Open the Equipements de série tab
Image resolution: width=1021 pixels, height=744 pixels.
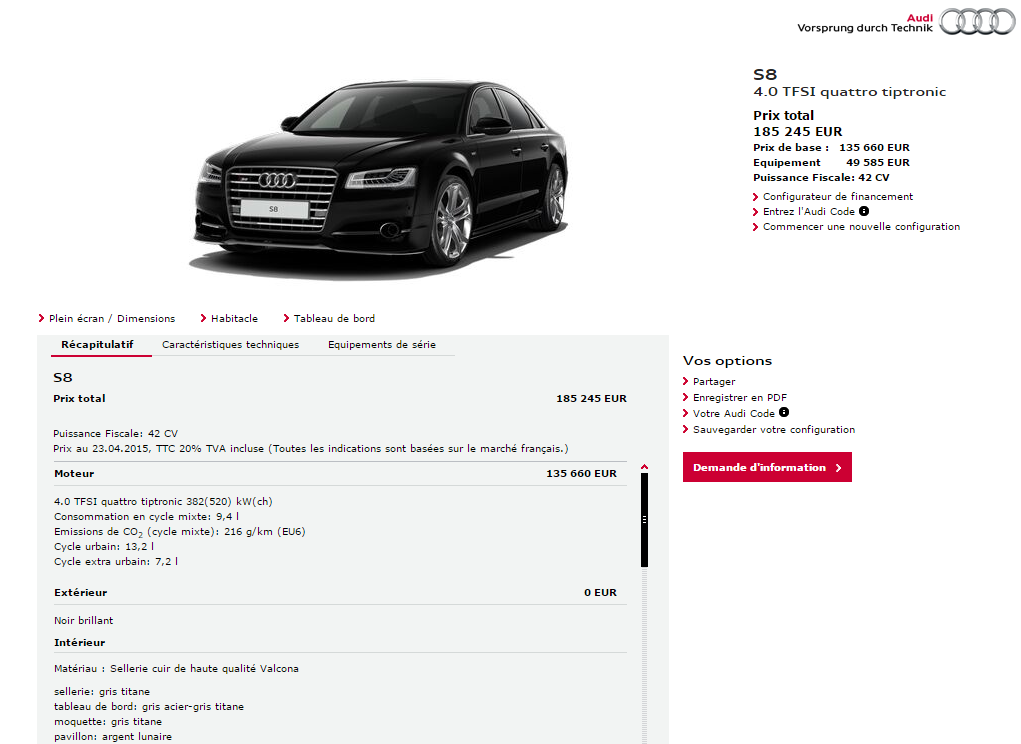(x=382, y=345)
